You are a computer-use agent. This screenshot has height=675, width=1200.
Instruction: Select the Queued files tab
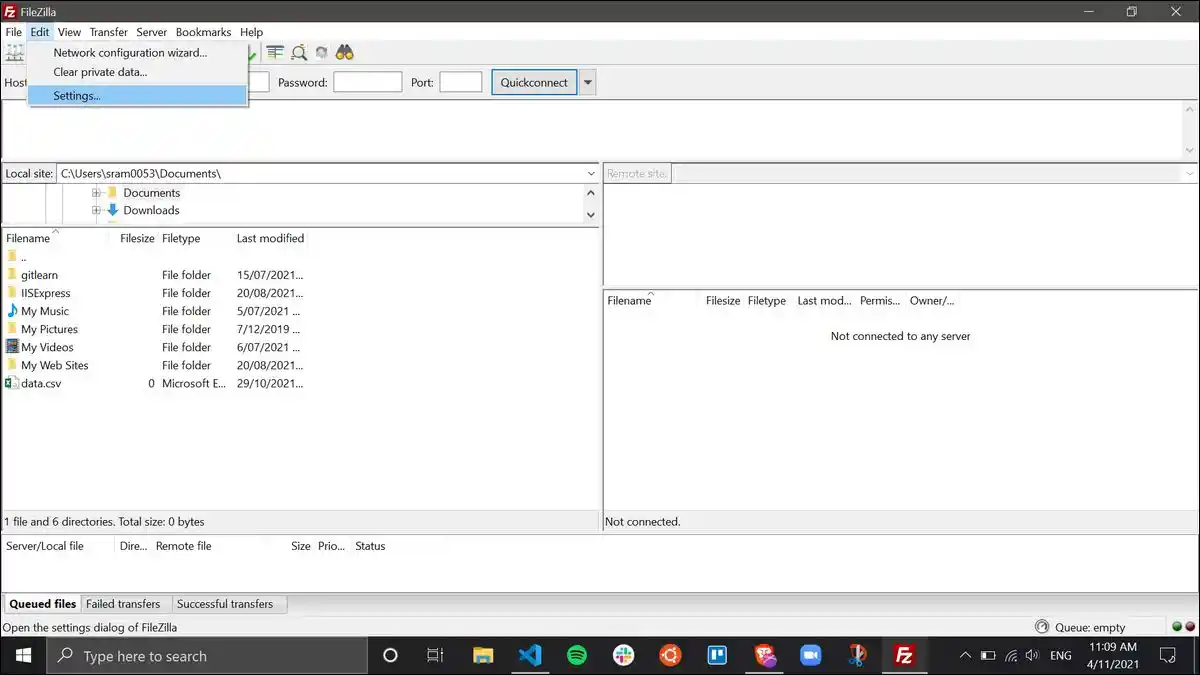(x=43, y=604)
